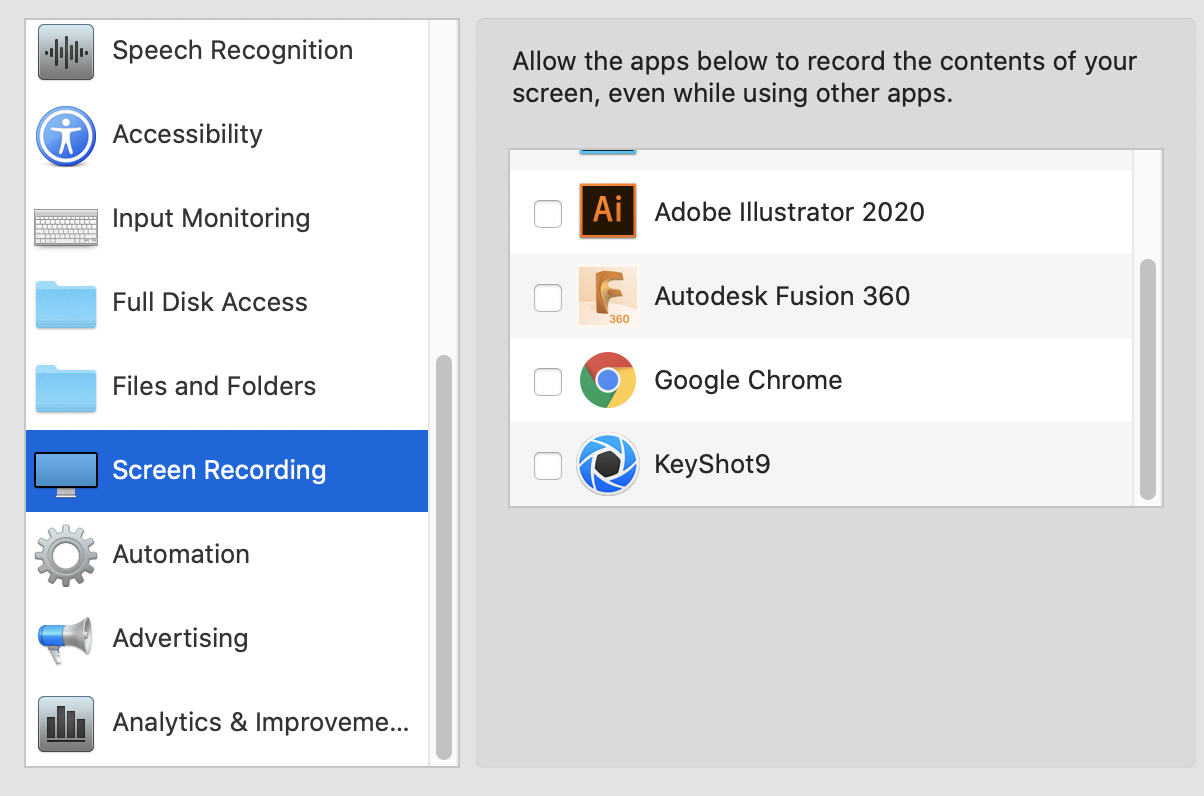1204x796 pixels.
Task: Click the Autodesk Fusion 360 app icon
Action: tap(608, 296)
